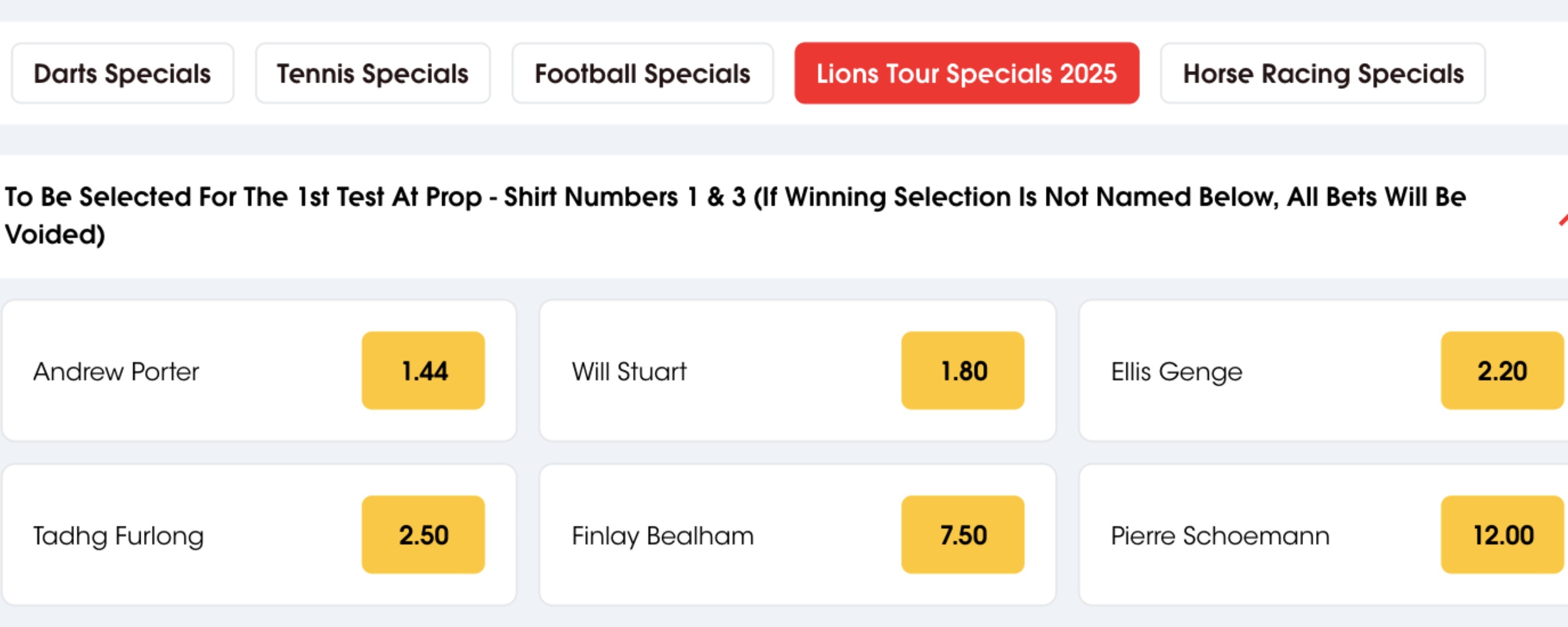
Task: Select the Ellis Genge name text
Action: [x=1176, y=372]
